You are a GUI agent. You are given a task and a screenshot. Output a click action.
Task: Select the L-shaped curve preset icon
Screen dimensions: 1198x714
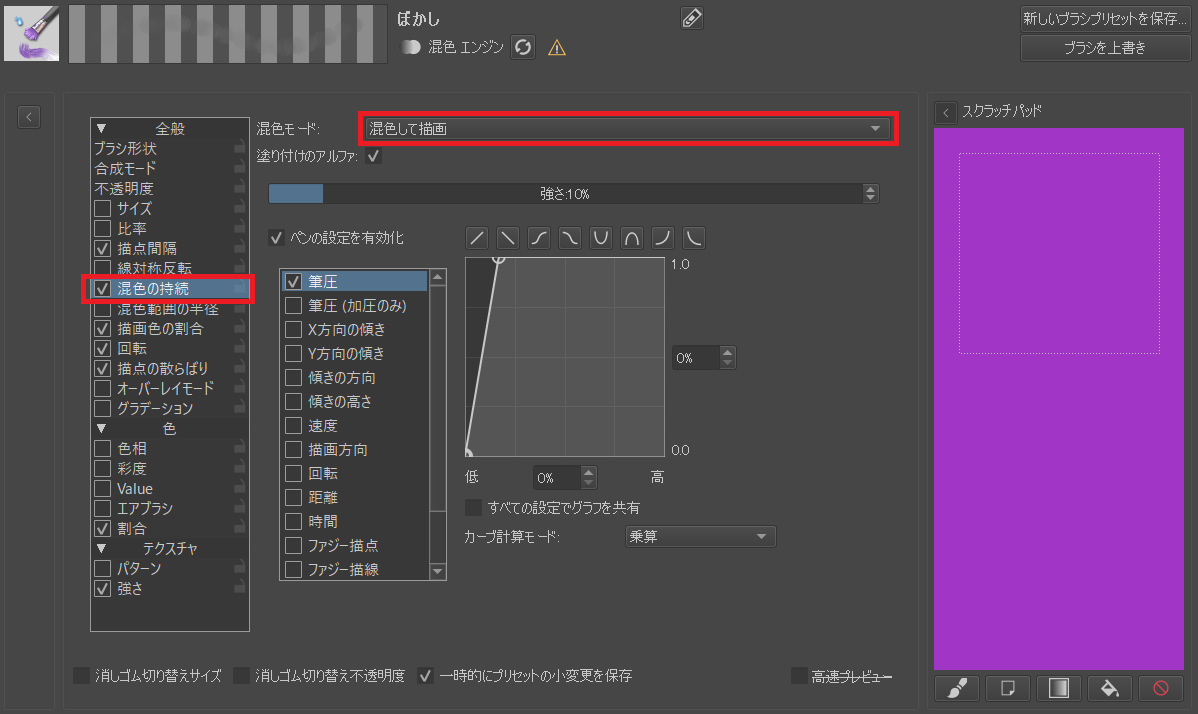pyautogui.click(x=694, y=237)
